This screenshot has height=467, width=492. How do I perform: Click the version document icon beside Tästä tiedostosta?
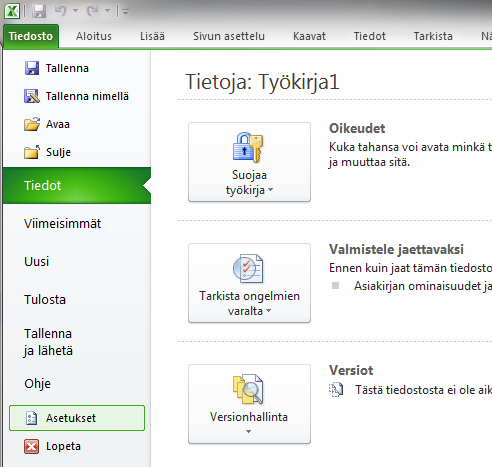(x=336, y=390)
